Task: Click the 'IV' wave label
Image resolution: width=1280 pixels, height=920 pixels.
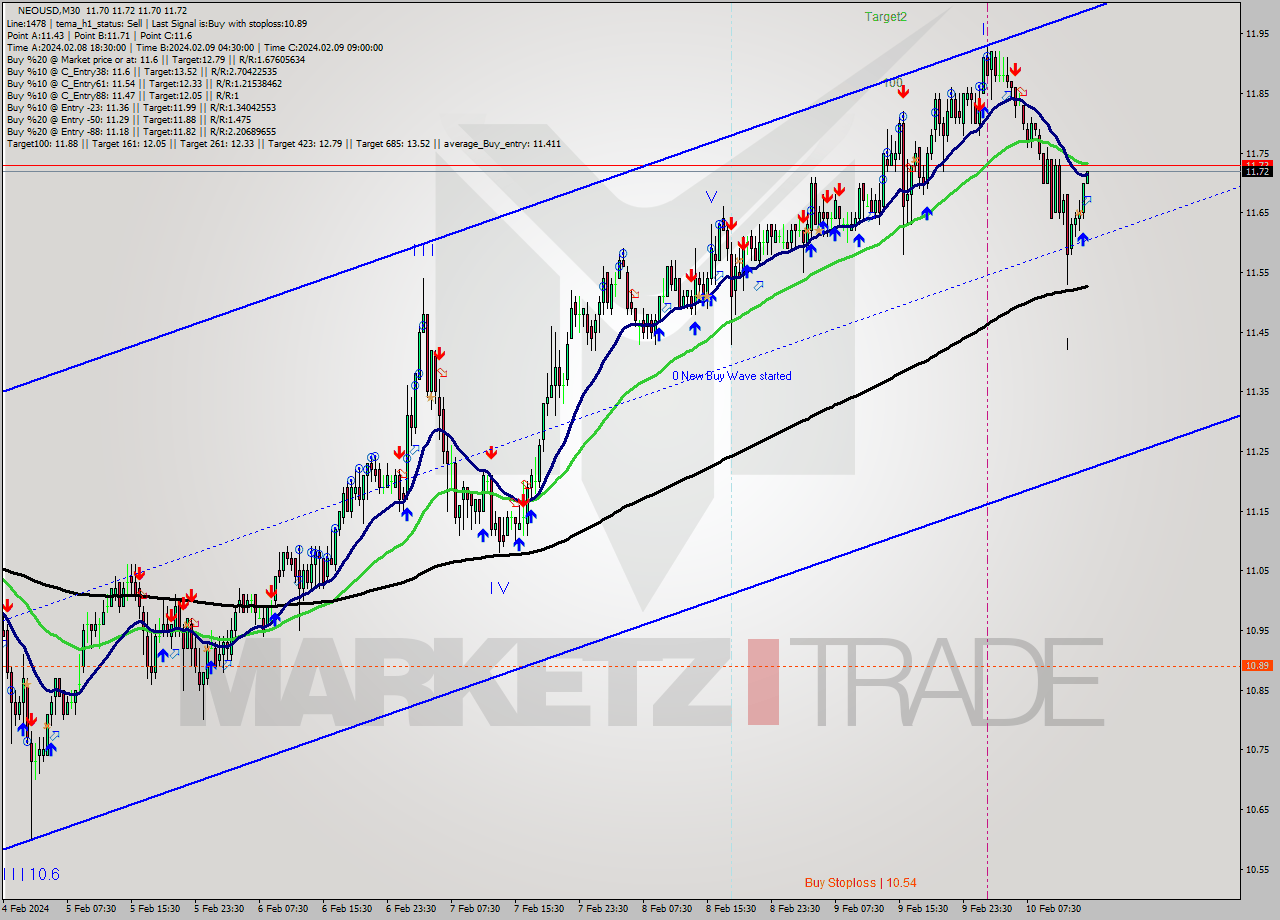Action: [499, 588]
